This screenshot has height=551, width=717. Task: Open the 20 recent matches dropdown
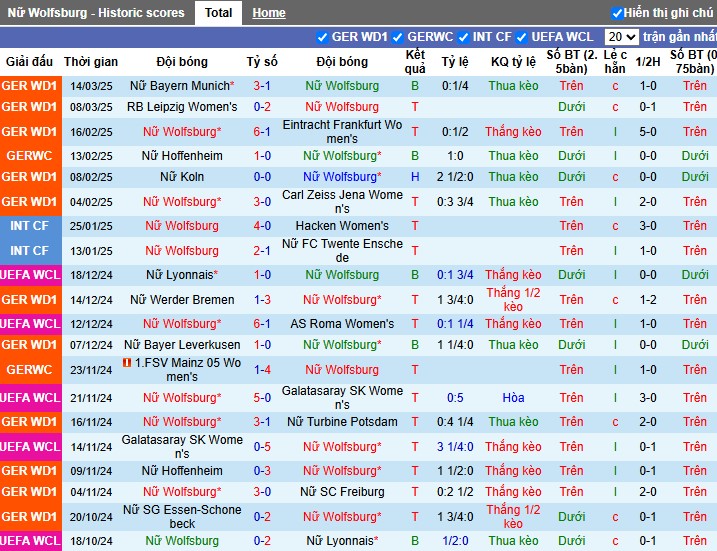click(621, 37)
